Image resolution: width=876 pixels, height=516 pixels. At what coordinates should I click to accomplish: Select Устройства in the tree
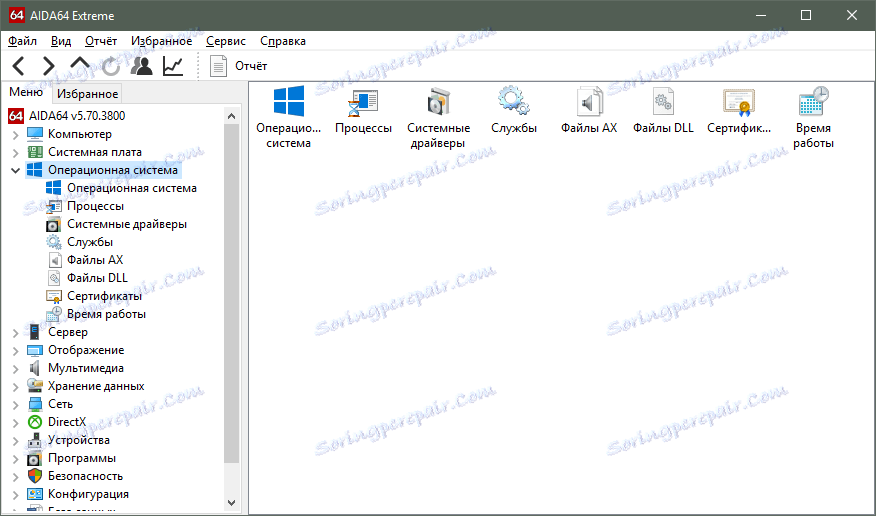point(79,440)
